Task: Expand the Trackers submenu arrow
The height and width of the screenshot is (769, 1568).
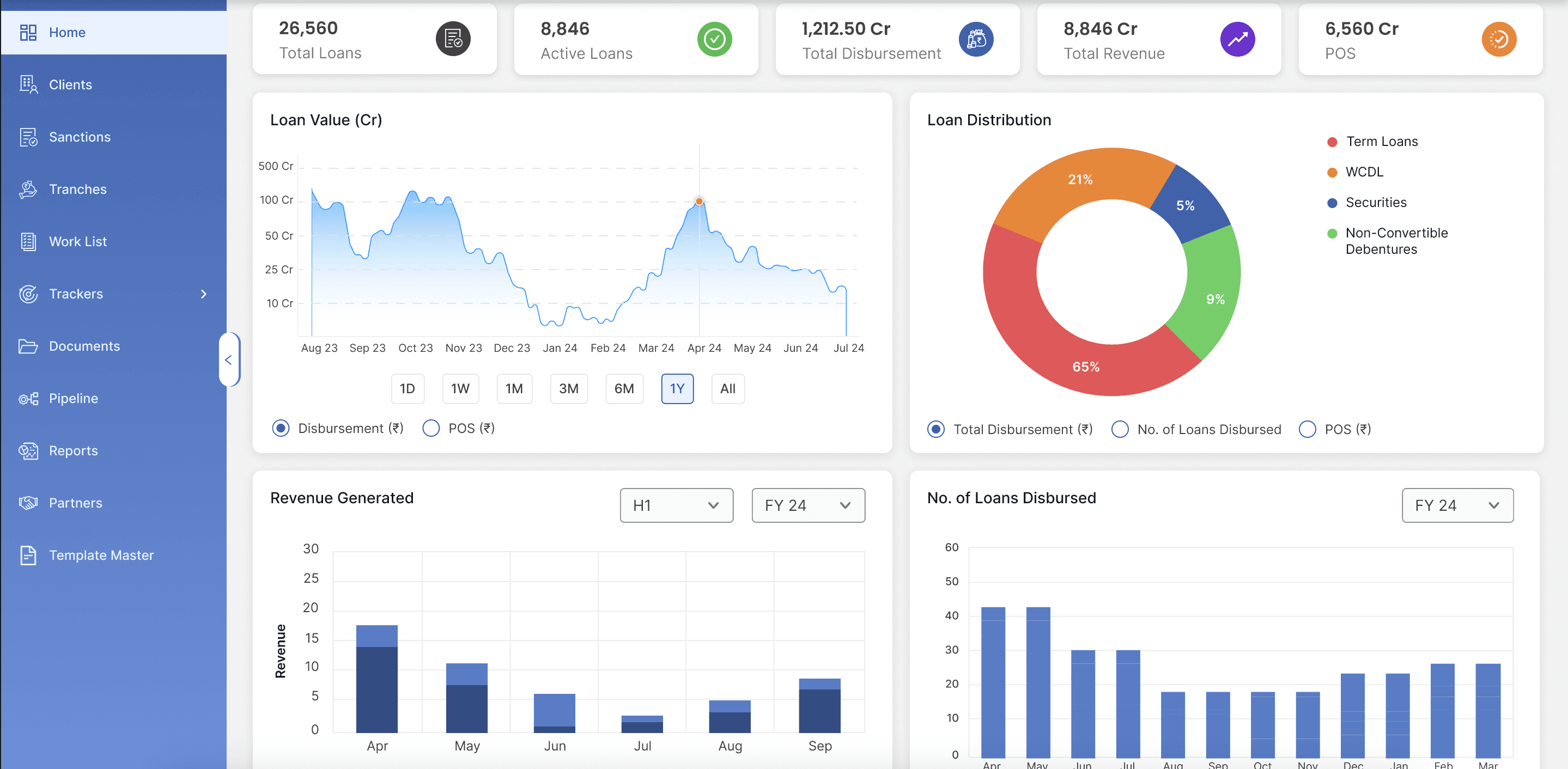Action: tap(204, 294)
